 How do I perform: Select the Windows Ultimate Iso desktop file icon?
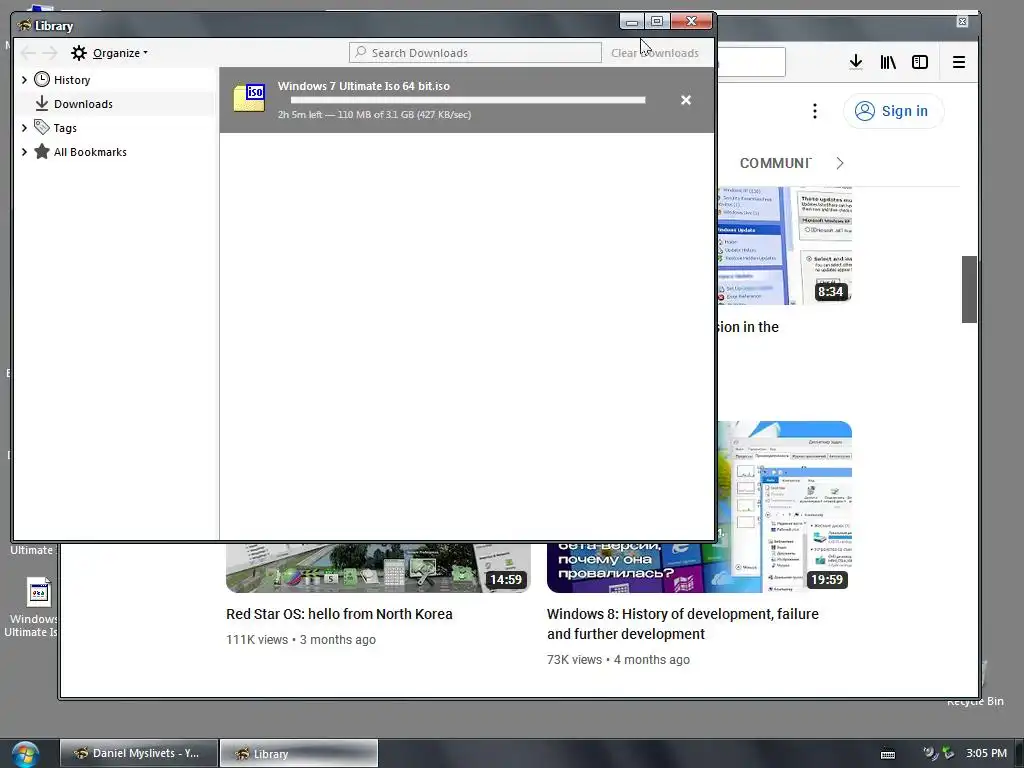(x=38, y=592)
